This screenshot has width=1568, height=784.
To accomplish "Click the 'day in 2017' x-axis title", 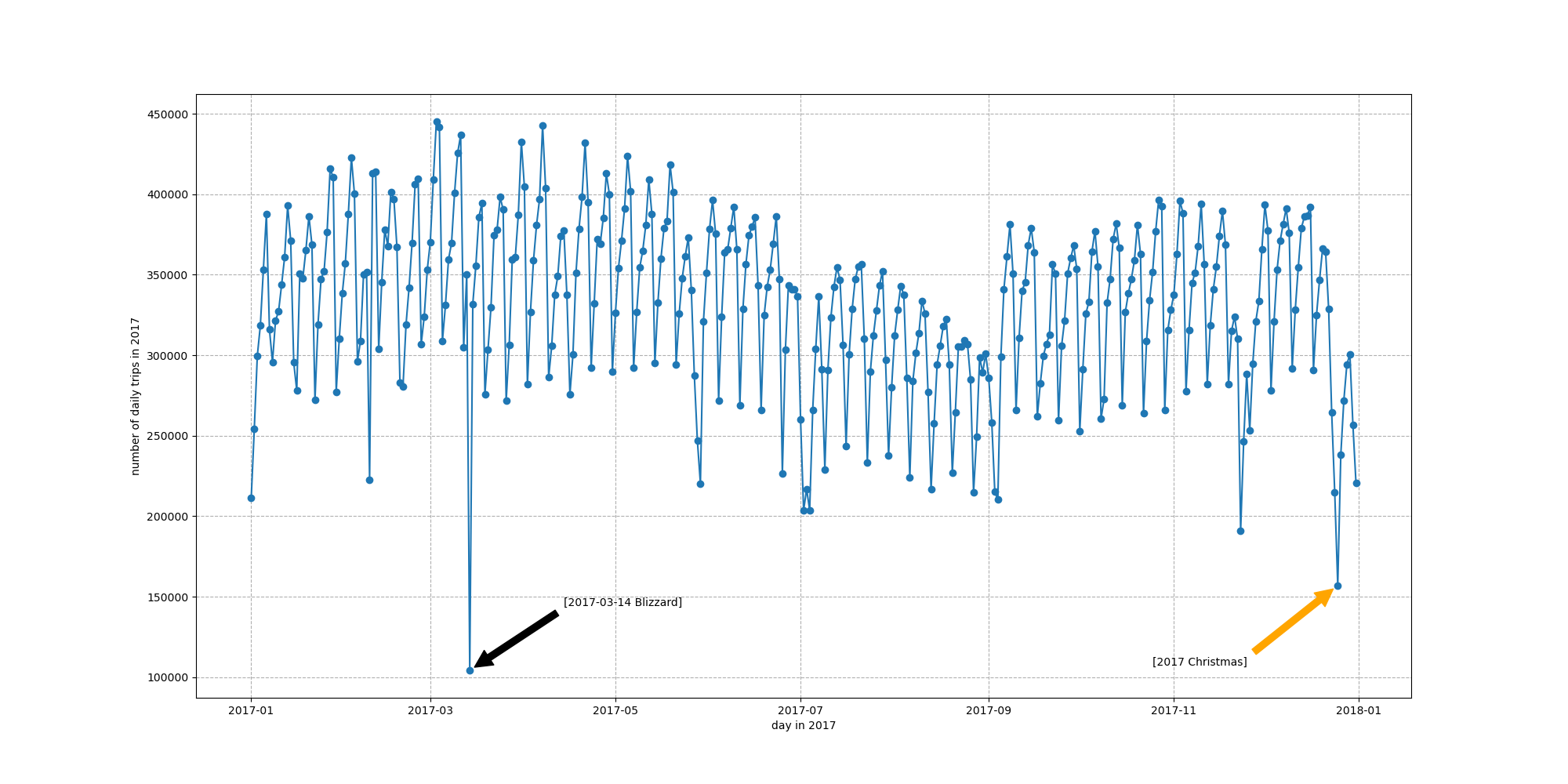I will tap(804, 726).
